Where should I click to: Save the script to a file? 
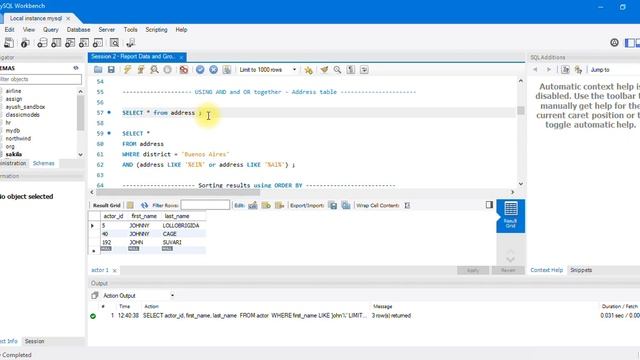pos(111,70)
